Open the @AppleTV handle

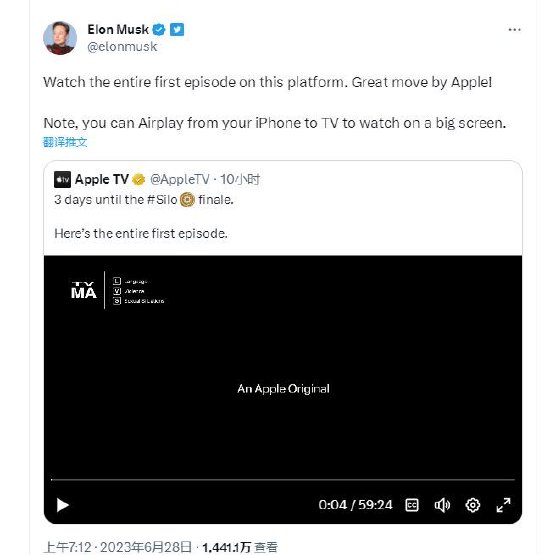click(x=180, y=179)
